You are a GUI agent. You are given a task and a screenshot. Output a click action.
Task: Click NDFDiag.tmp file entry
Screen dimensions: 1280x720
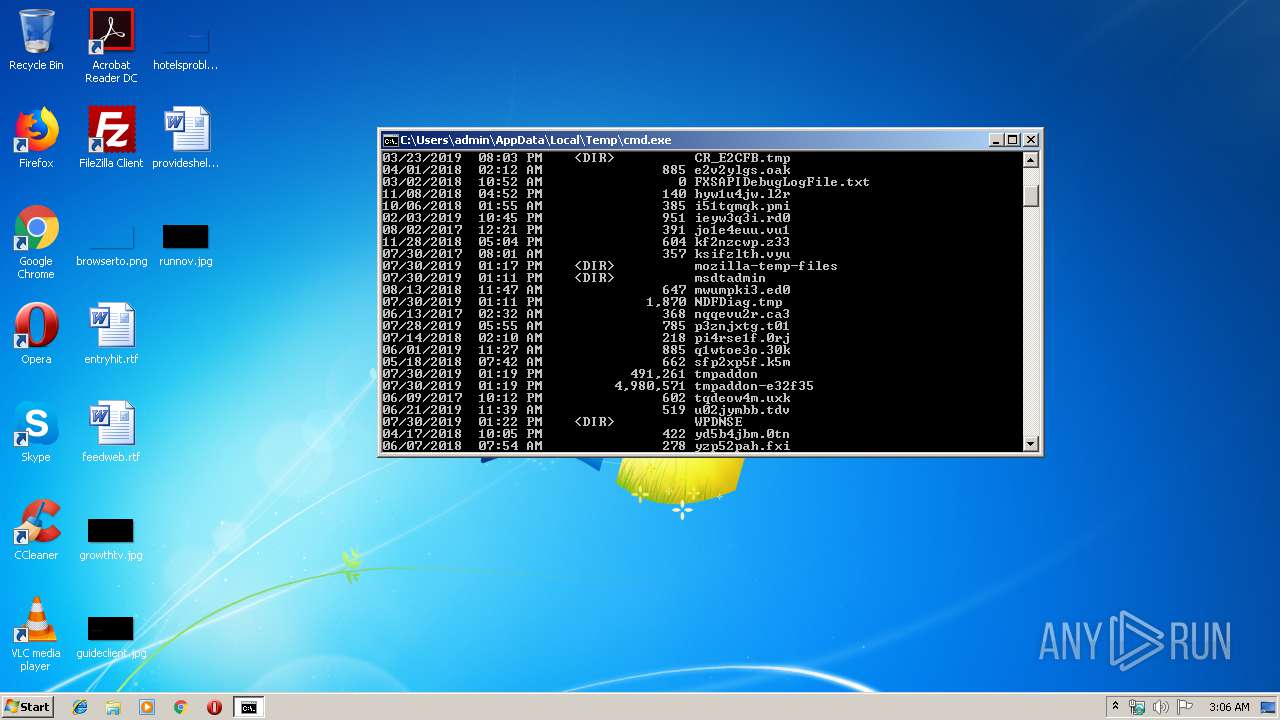pyautogui.click(x=738, y=302)
